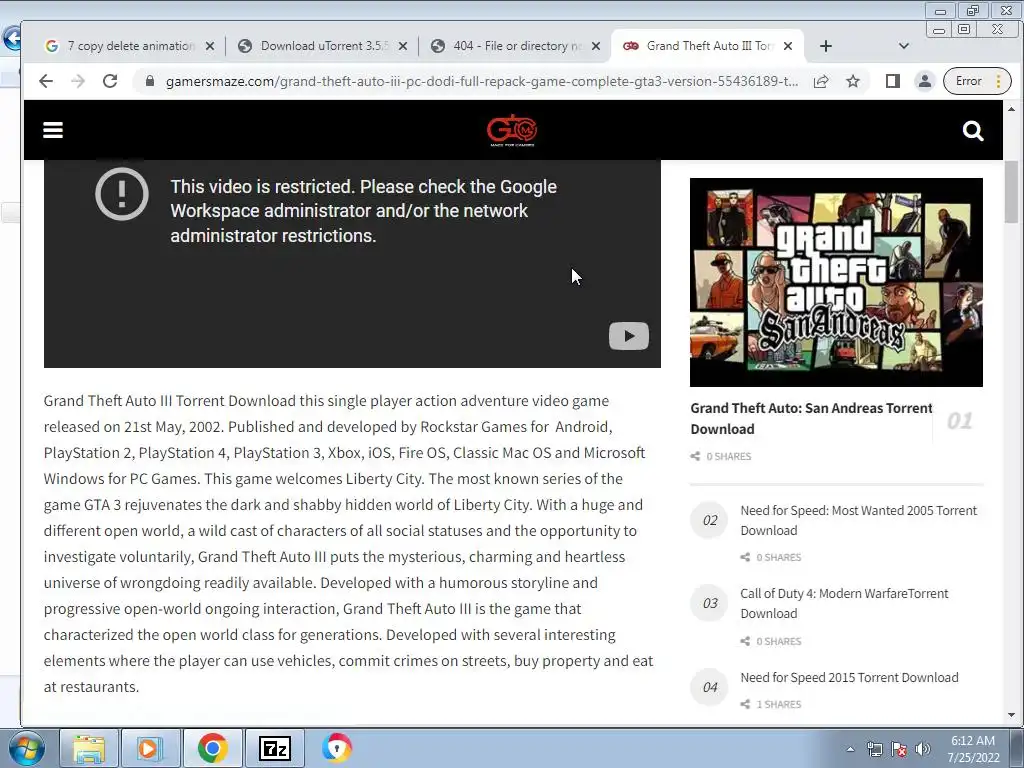
Task: Click page scrollbar down arrow
Action: pyautogui.click(x=1012, y=715)
